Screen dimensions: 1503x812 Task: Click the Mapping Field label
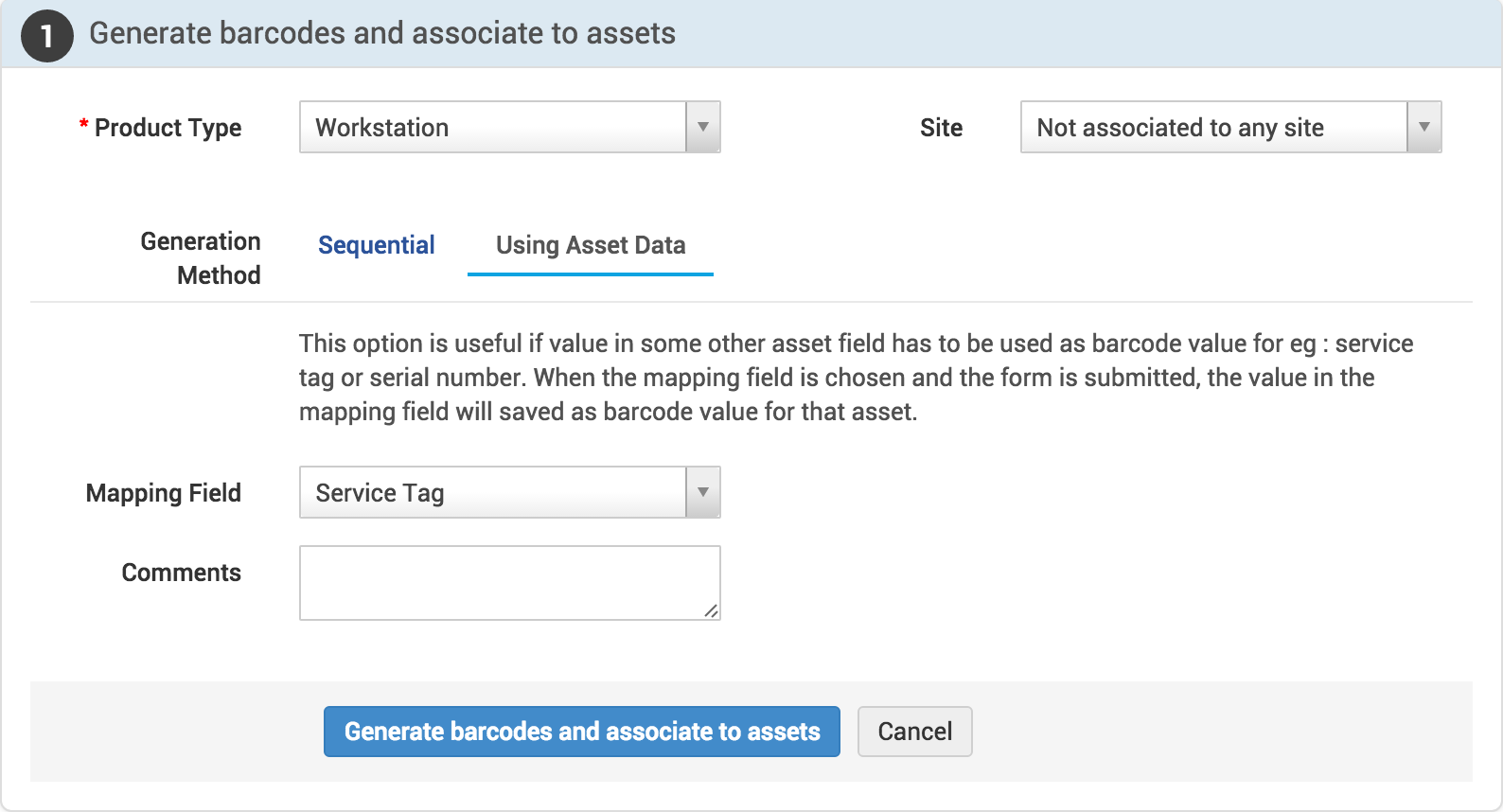coord(163,492)
